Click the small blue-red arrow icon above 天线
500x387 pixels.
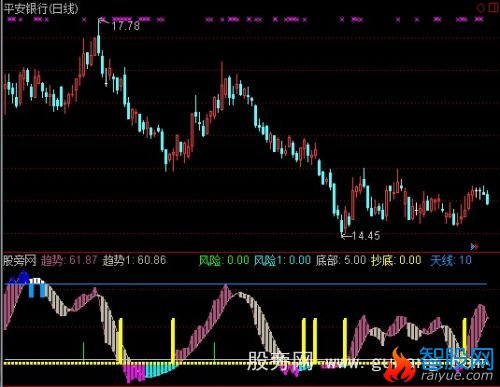[x=474, y=247]
